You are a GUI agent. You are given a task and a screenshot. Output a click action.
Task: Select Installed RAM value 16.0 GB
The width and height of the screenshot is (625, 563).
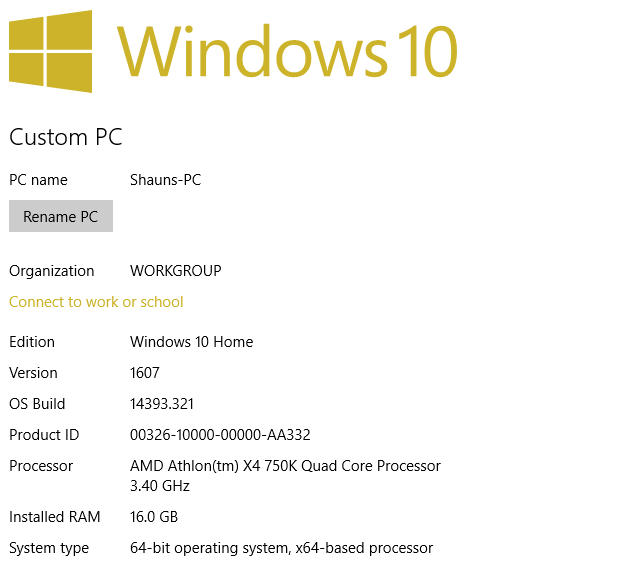coord(154,517)
